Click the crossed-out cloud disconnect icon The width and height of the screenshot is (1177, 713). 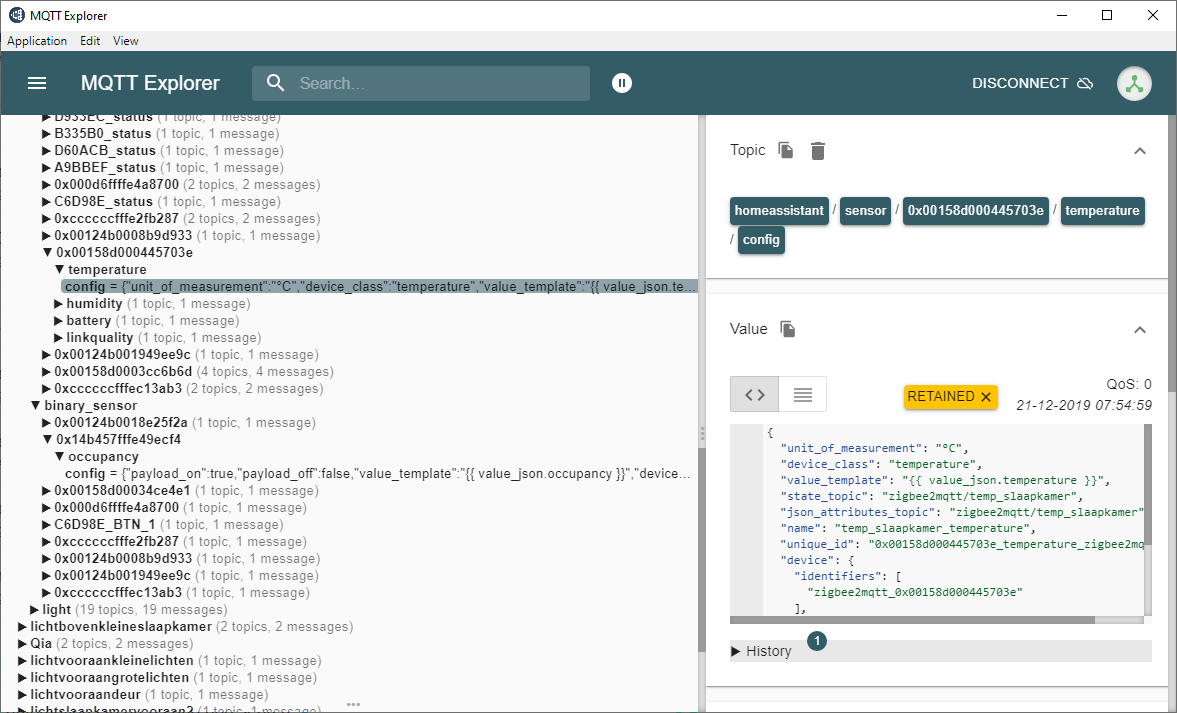(1085, 83)
